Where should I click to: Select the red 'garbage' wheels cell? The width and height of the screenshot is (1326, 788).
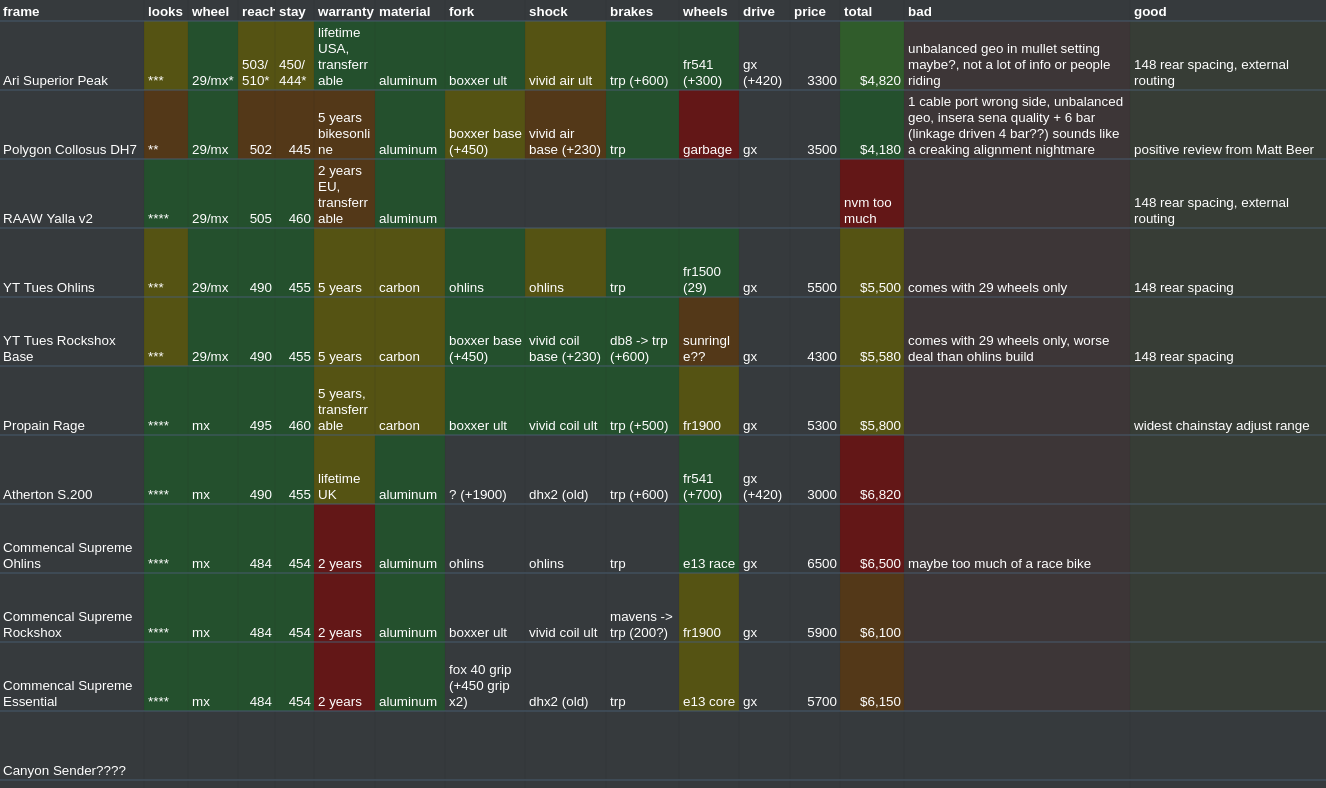tap(708, 126)
